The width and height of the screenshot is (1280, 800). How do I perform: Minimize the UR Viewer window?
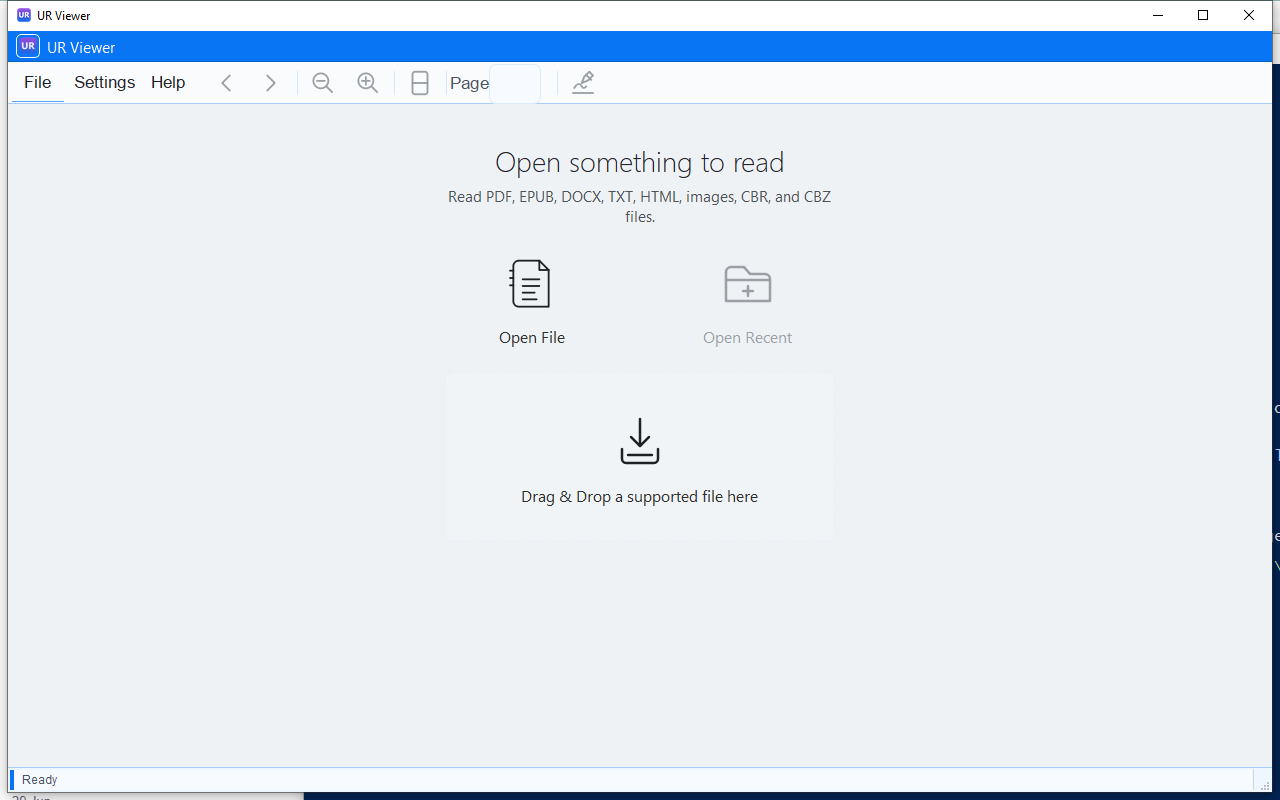click(1158, 15)
